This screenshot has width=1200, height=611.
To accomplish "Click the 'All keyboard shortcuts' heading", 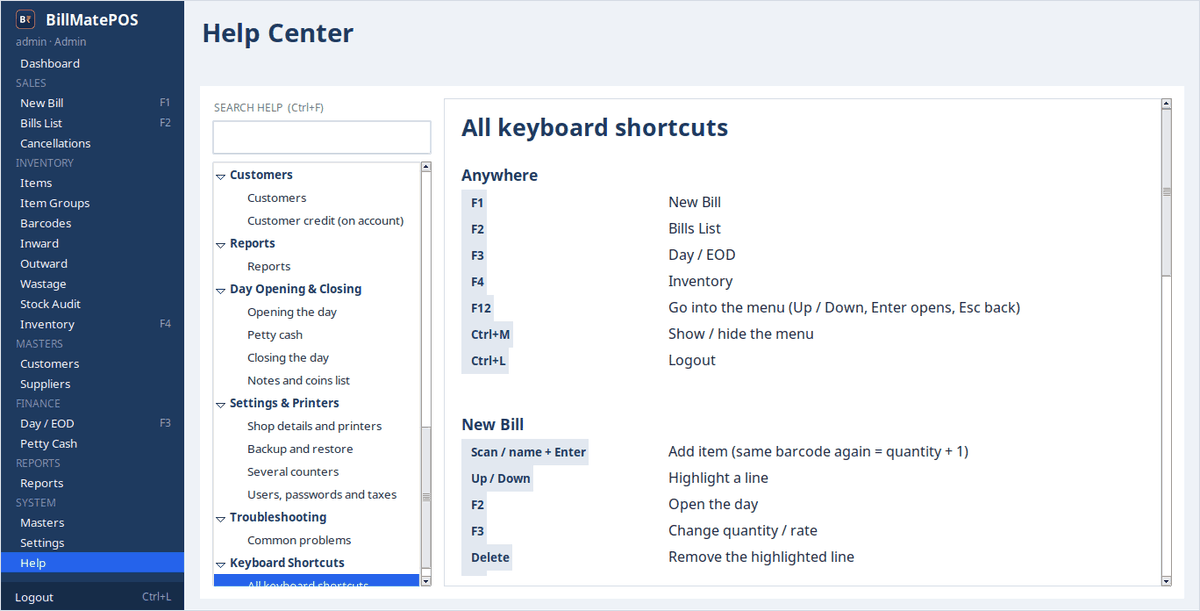I will [x=594, y=128].
